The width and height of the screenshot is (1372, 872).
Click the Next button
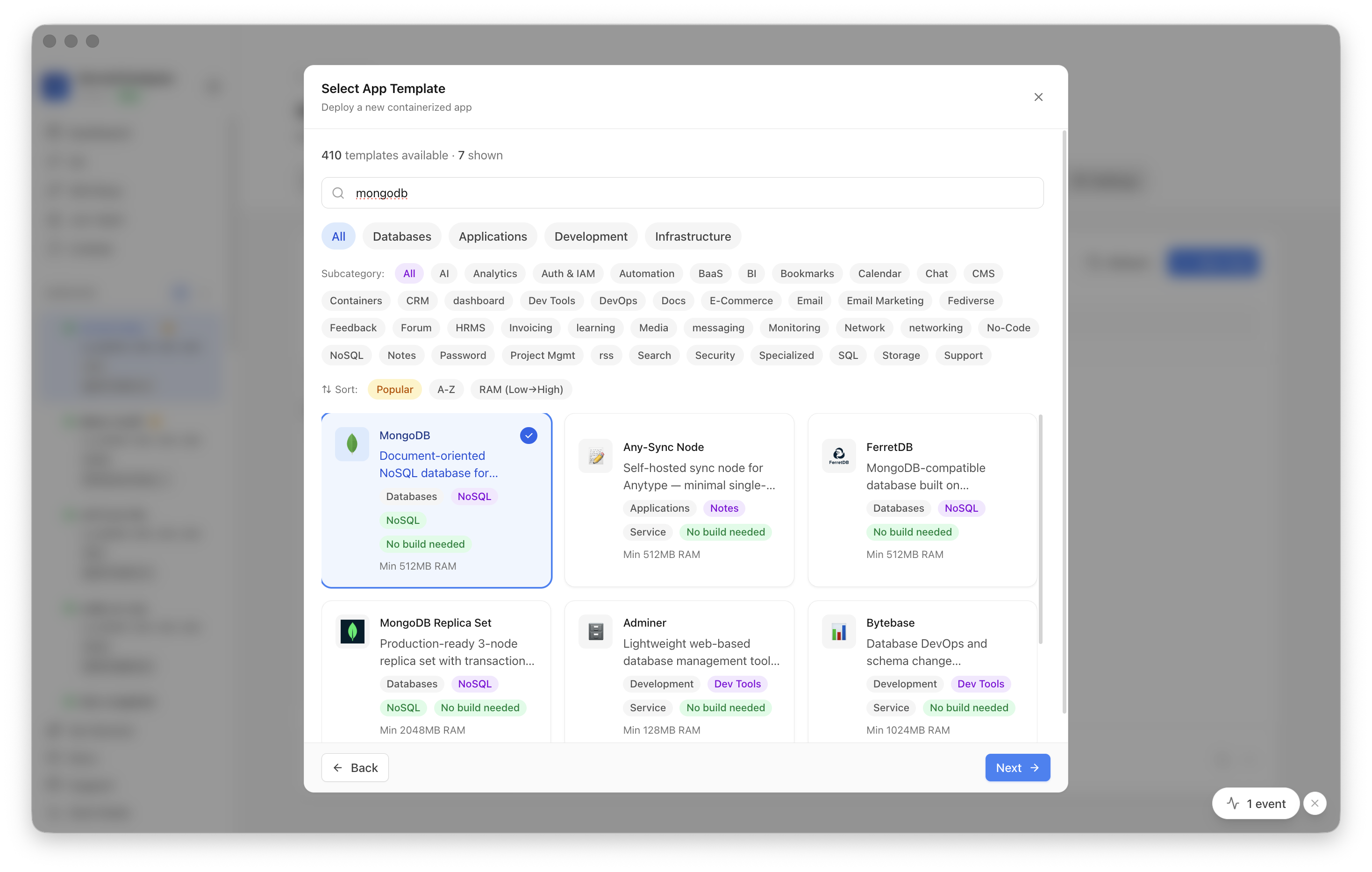[x=1018, y=767]
